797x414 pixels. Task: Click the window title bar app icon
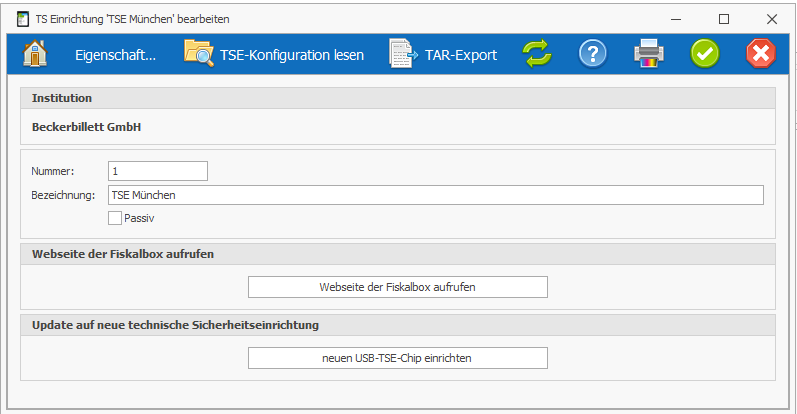pos(23,19)
